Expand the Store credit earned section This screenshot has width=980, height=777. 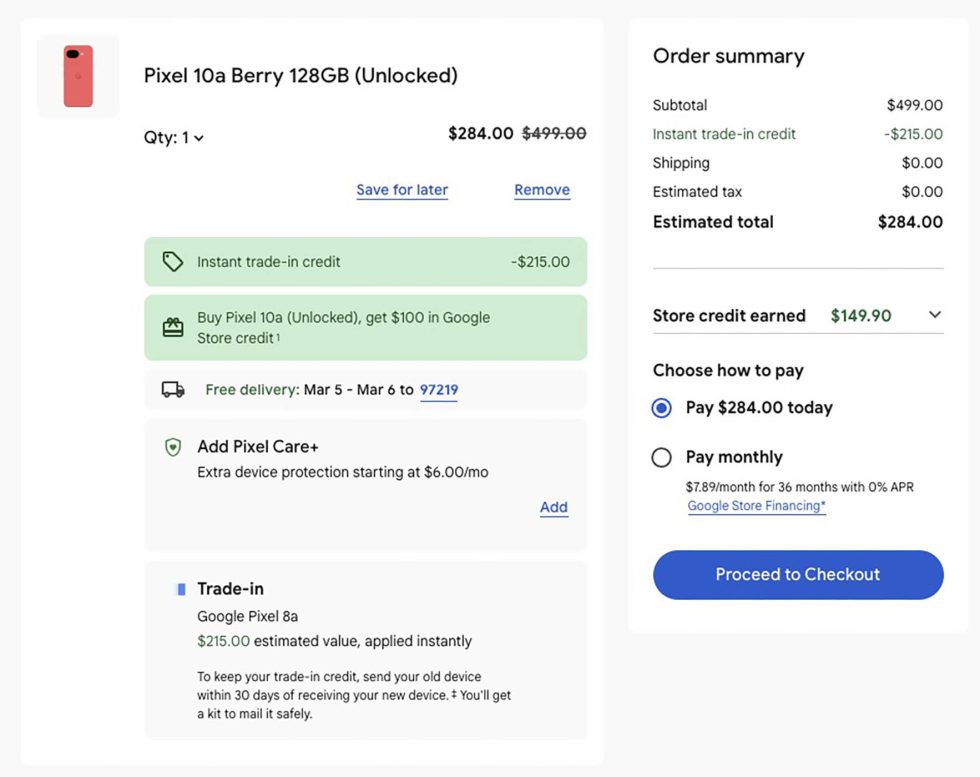click(x=937, y=315)
